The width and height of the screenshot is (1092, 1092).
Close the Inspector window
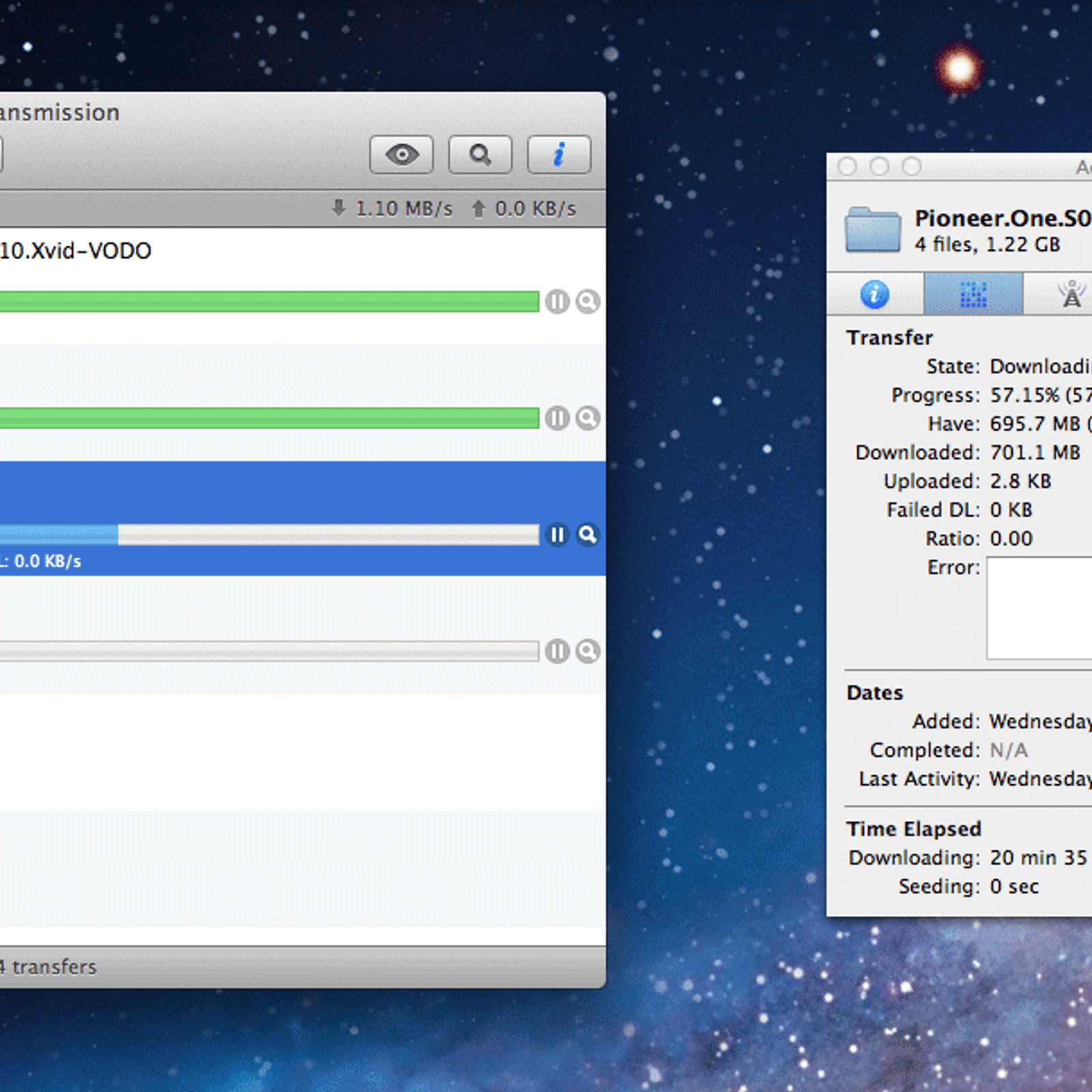pyautogui.click(x=847, y=167)
